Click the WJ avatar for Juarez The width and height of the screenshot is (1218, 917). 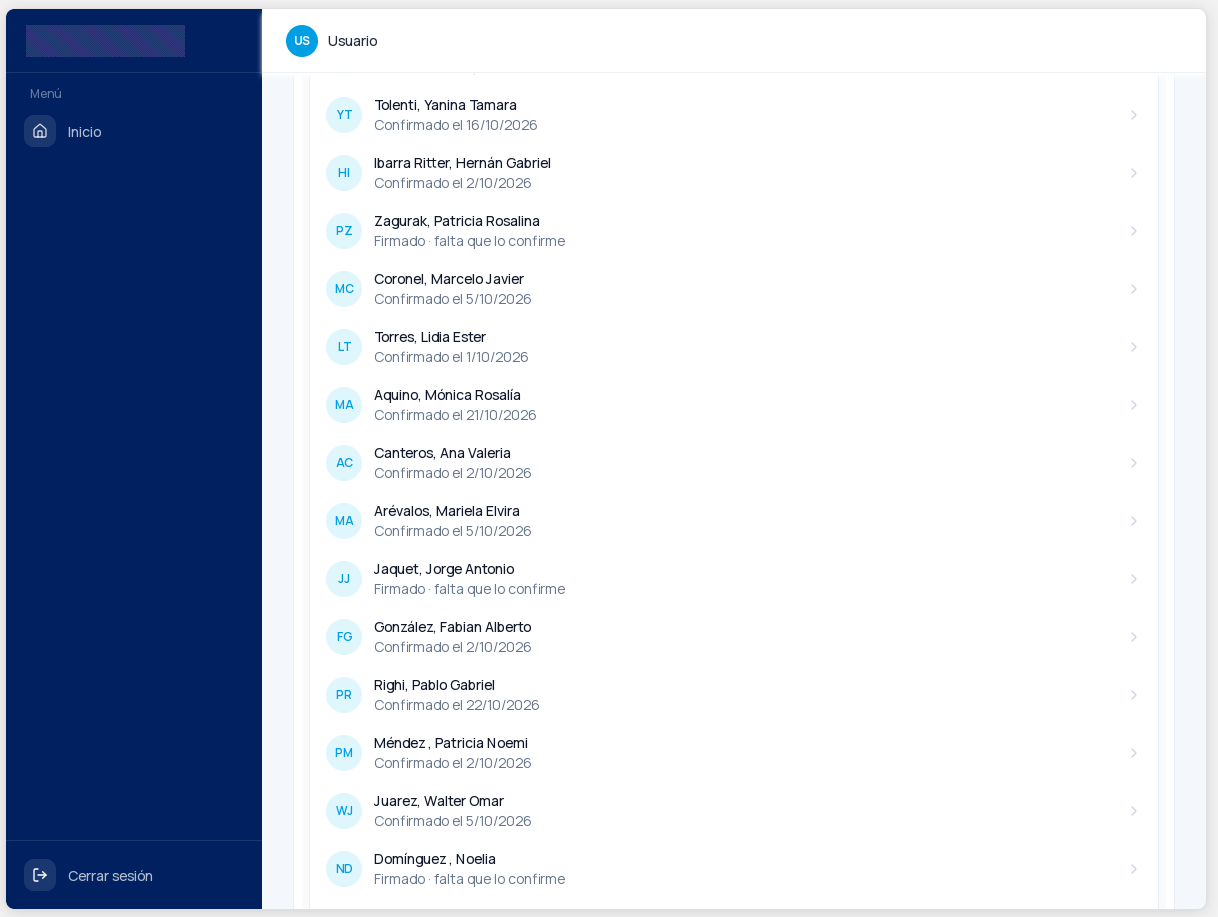pos(344,811)
